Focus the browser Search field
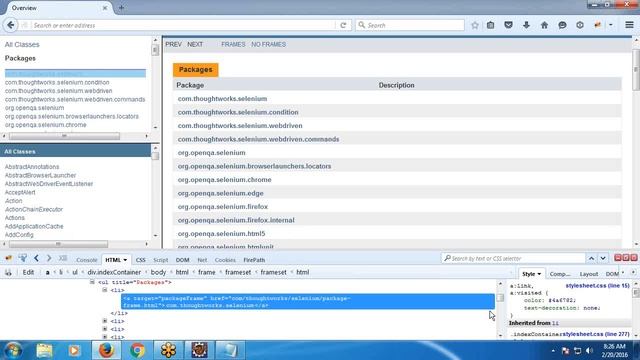This screenshot has width=640, height=360. pyautogui.click(x=410, y=25)
